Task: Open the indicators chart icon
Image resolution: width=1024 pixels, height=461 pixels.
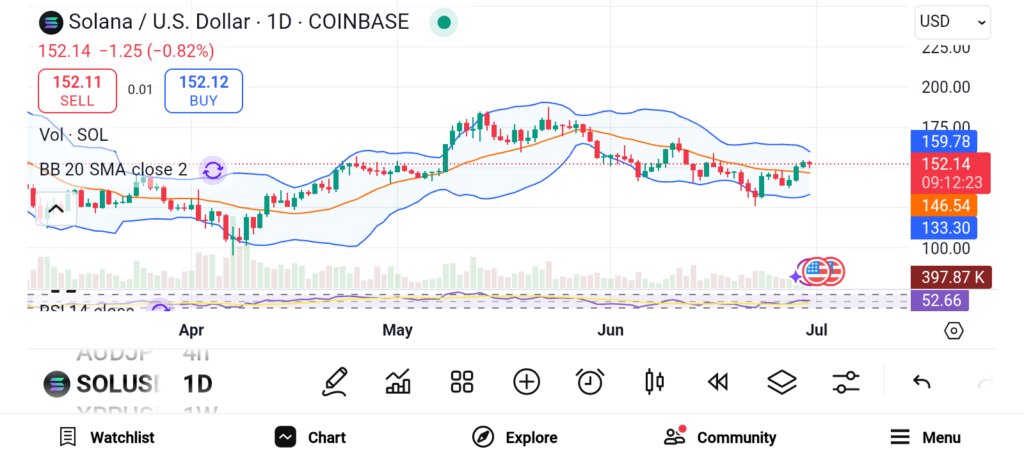Action: [398, 382]
